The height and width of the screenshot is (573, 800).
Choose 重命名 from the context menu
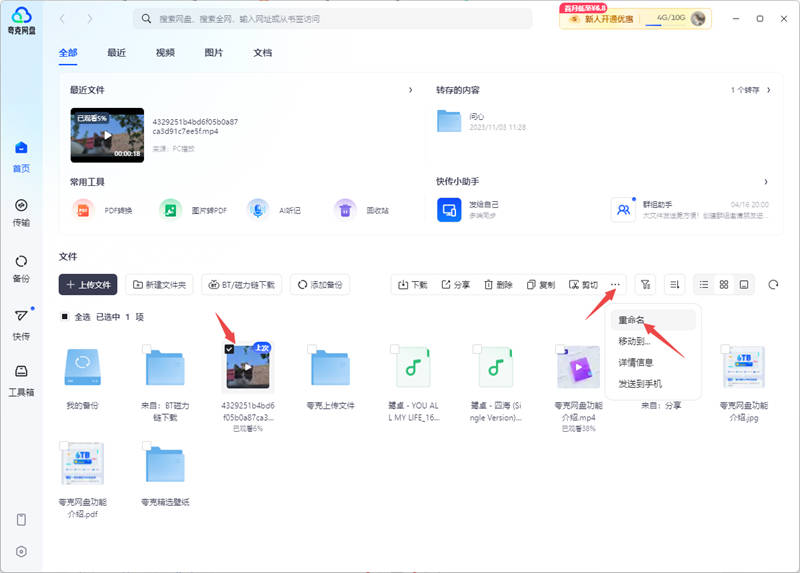point(631,321)
